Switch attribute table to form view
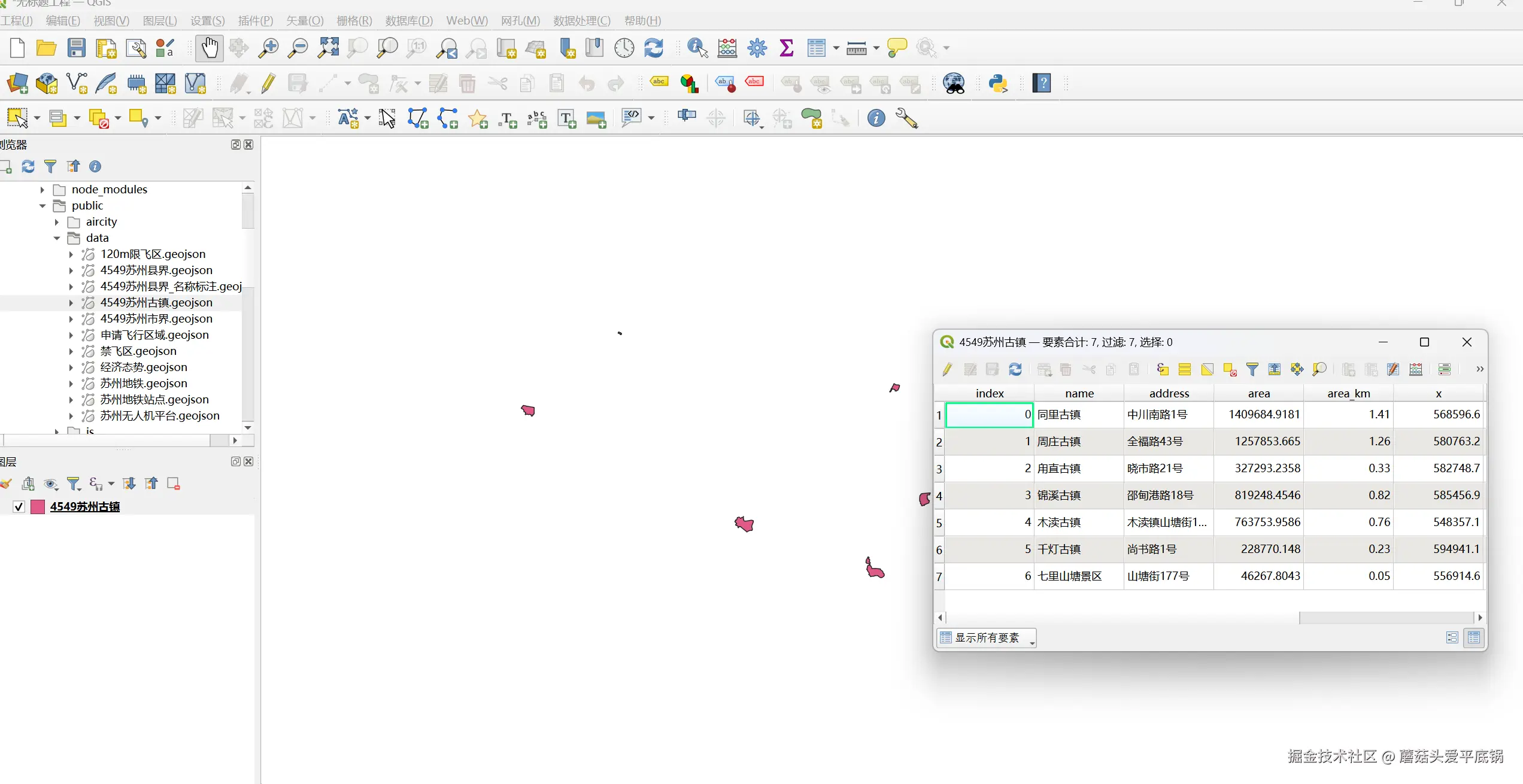This screenshot has height=784, width=1523. 1452,638
